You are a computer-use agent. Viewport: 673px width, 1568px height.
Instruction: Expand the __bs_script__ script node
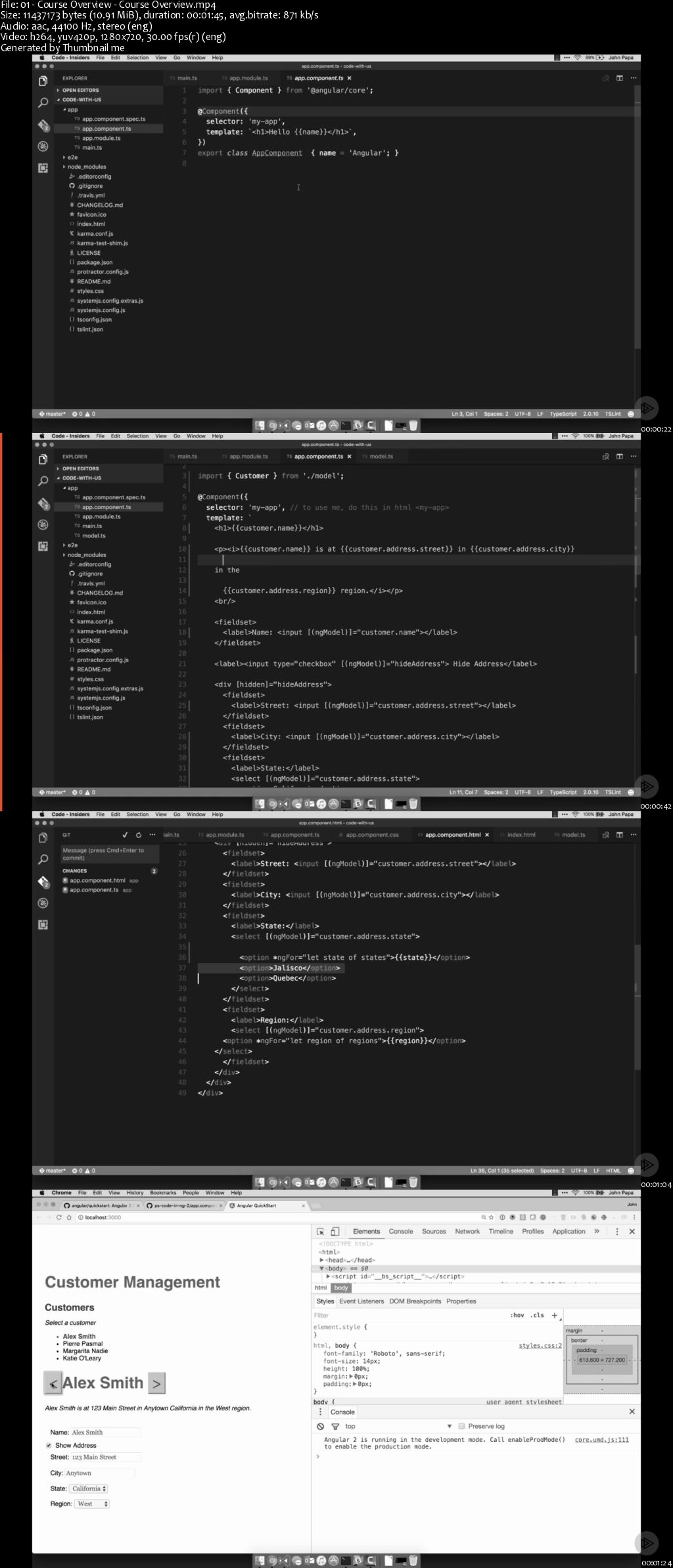click(x=328, y=1276)
